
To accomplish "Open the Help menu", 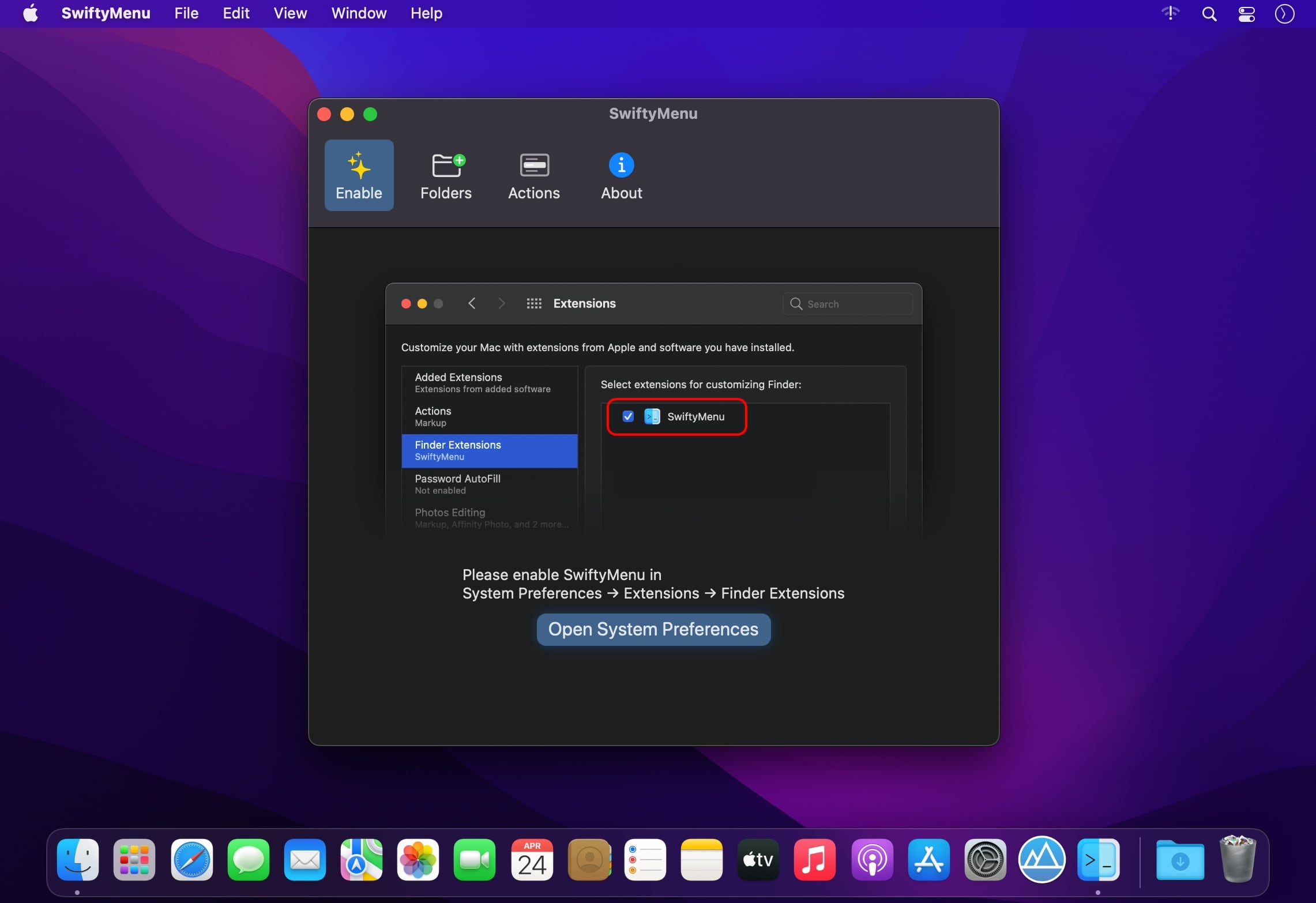I will [x=426, y=13].
